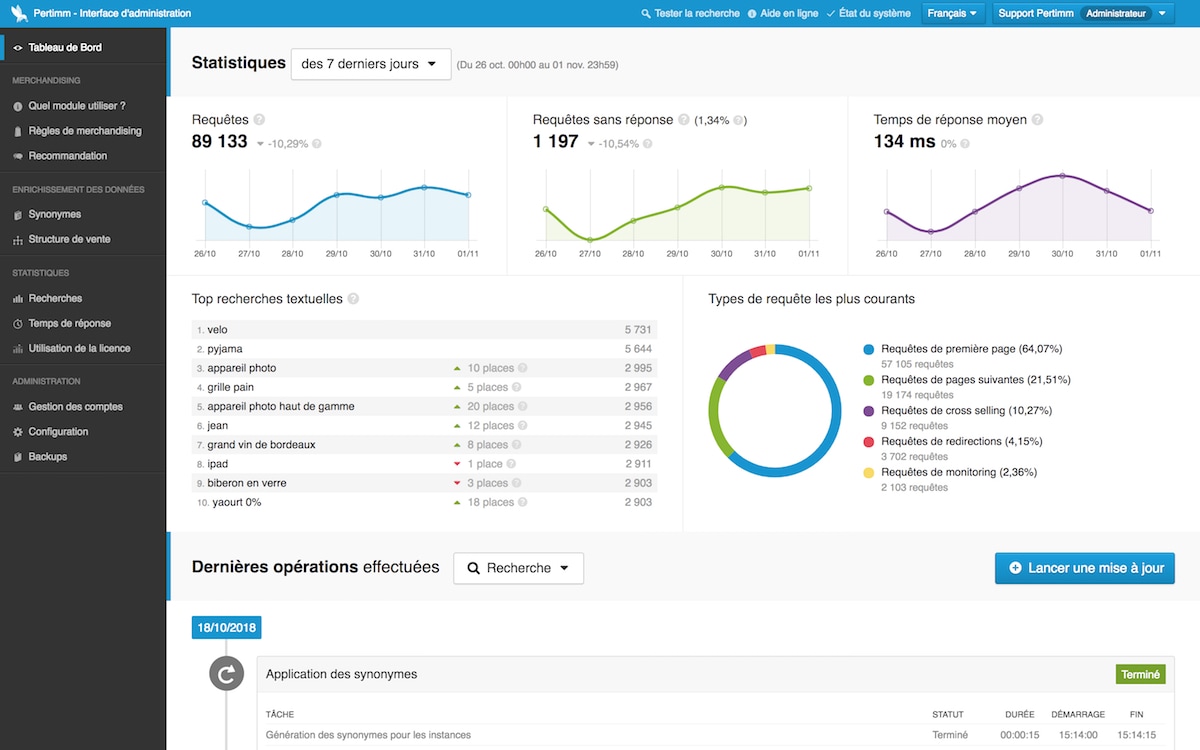Click help icon beside Temps de réponse moyen

coord(1037,120)
